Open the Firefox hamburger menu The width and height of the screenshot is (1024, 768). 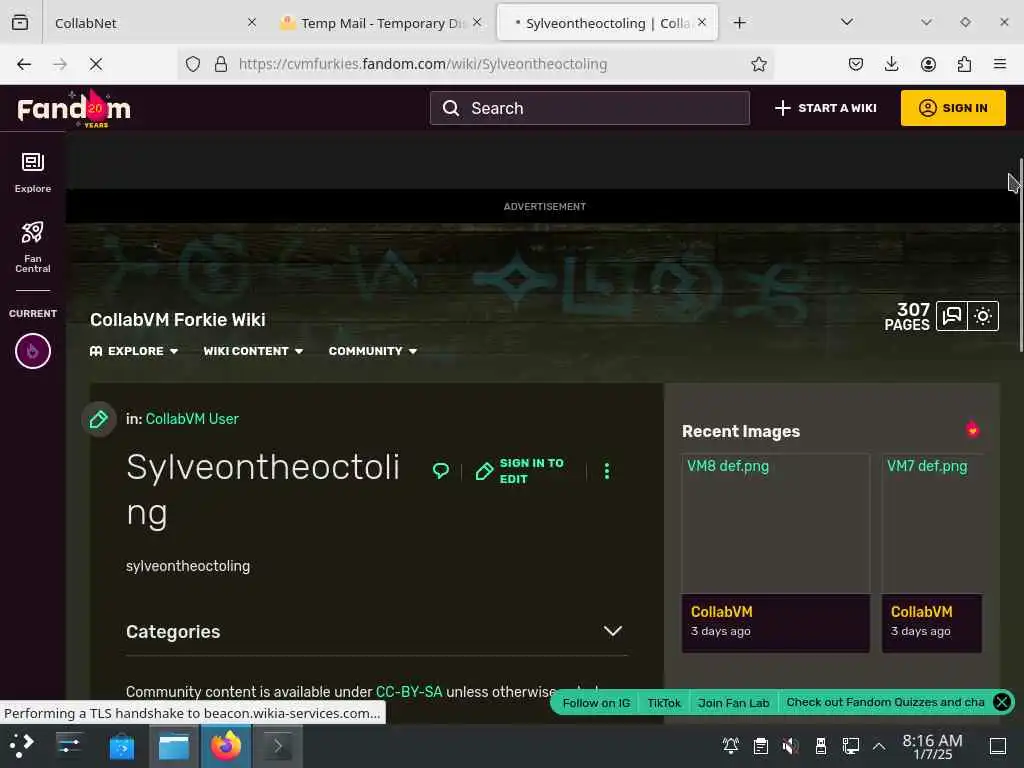pos(1000,64)
